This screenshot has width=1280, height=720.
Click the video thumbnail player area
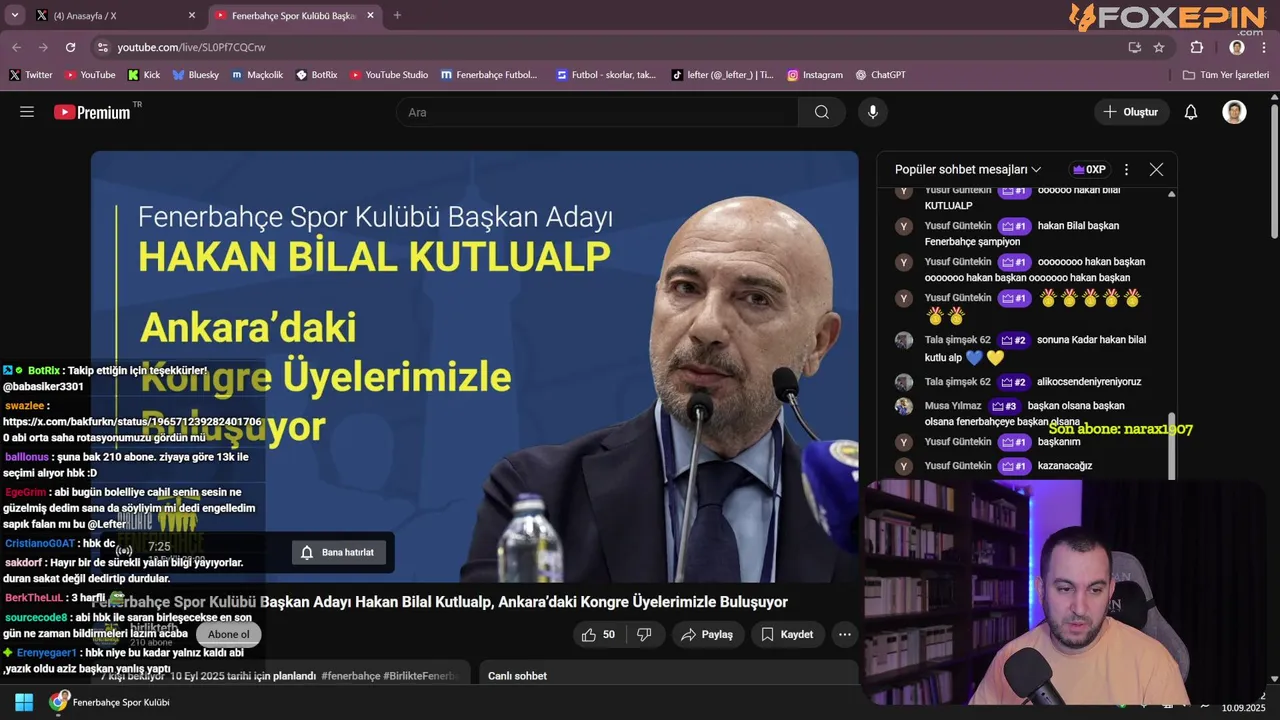(x=475, y=367)
